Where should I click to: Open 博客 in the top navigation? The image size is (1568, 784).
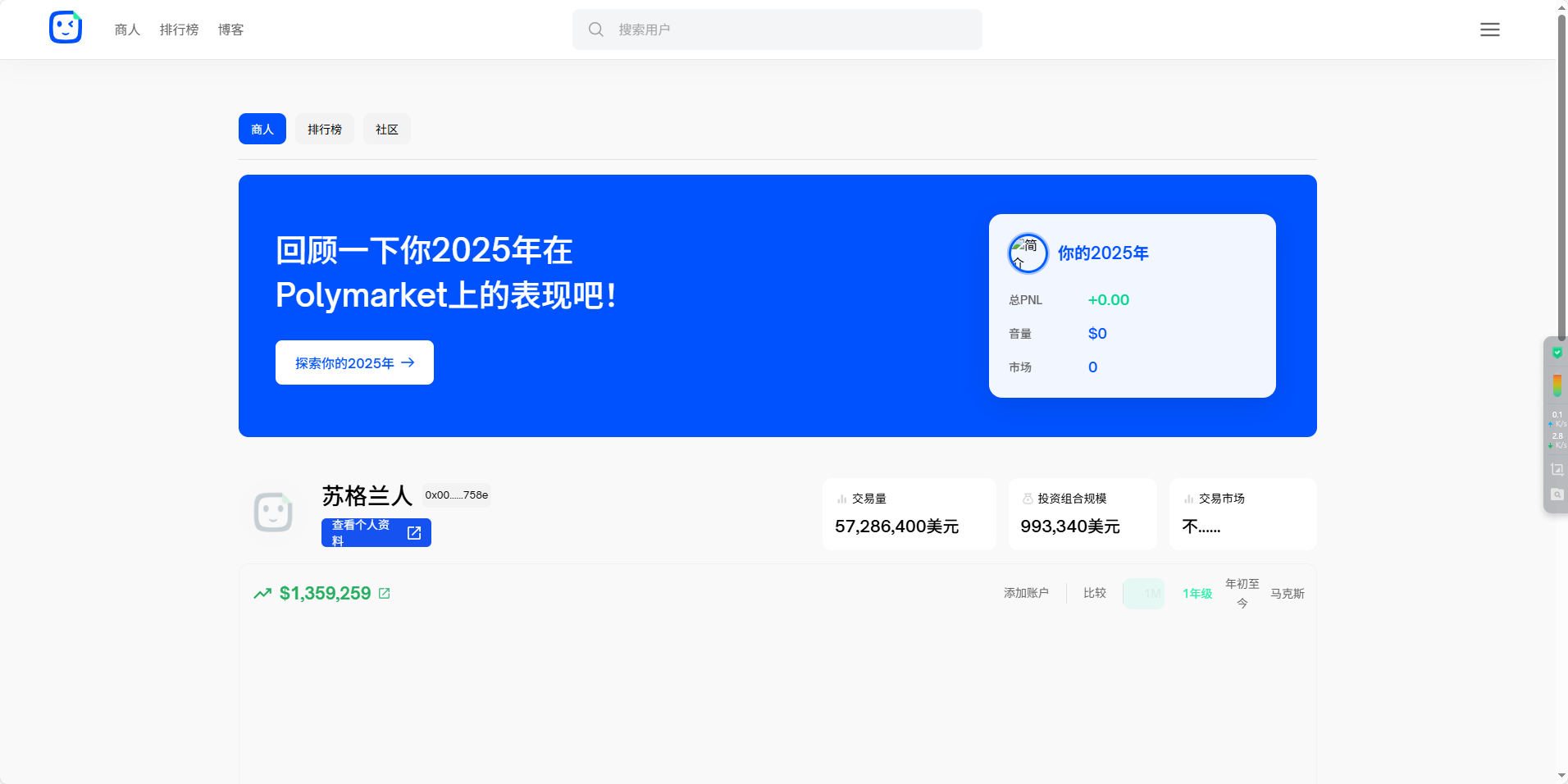(230, 30)
